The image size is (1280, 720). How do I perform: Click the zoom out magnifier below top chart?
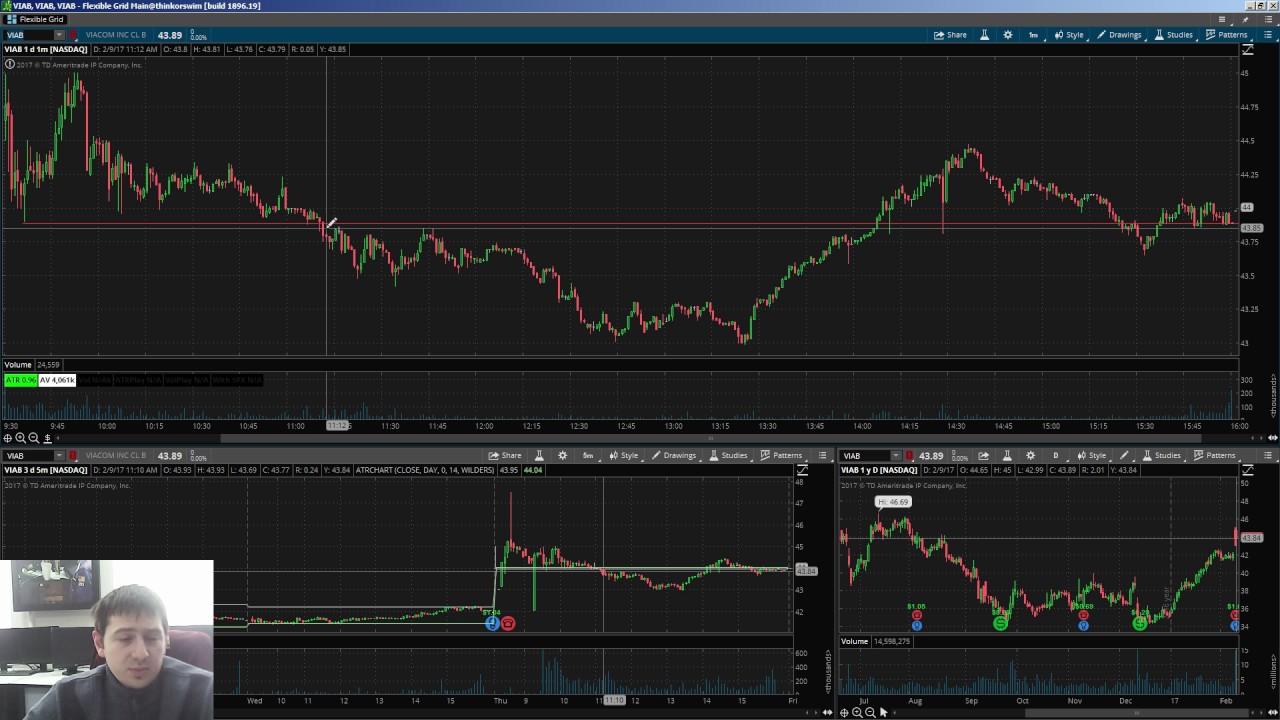(x=34, y=438)
